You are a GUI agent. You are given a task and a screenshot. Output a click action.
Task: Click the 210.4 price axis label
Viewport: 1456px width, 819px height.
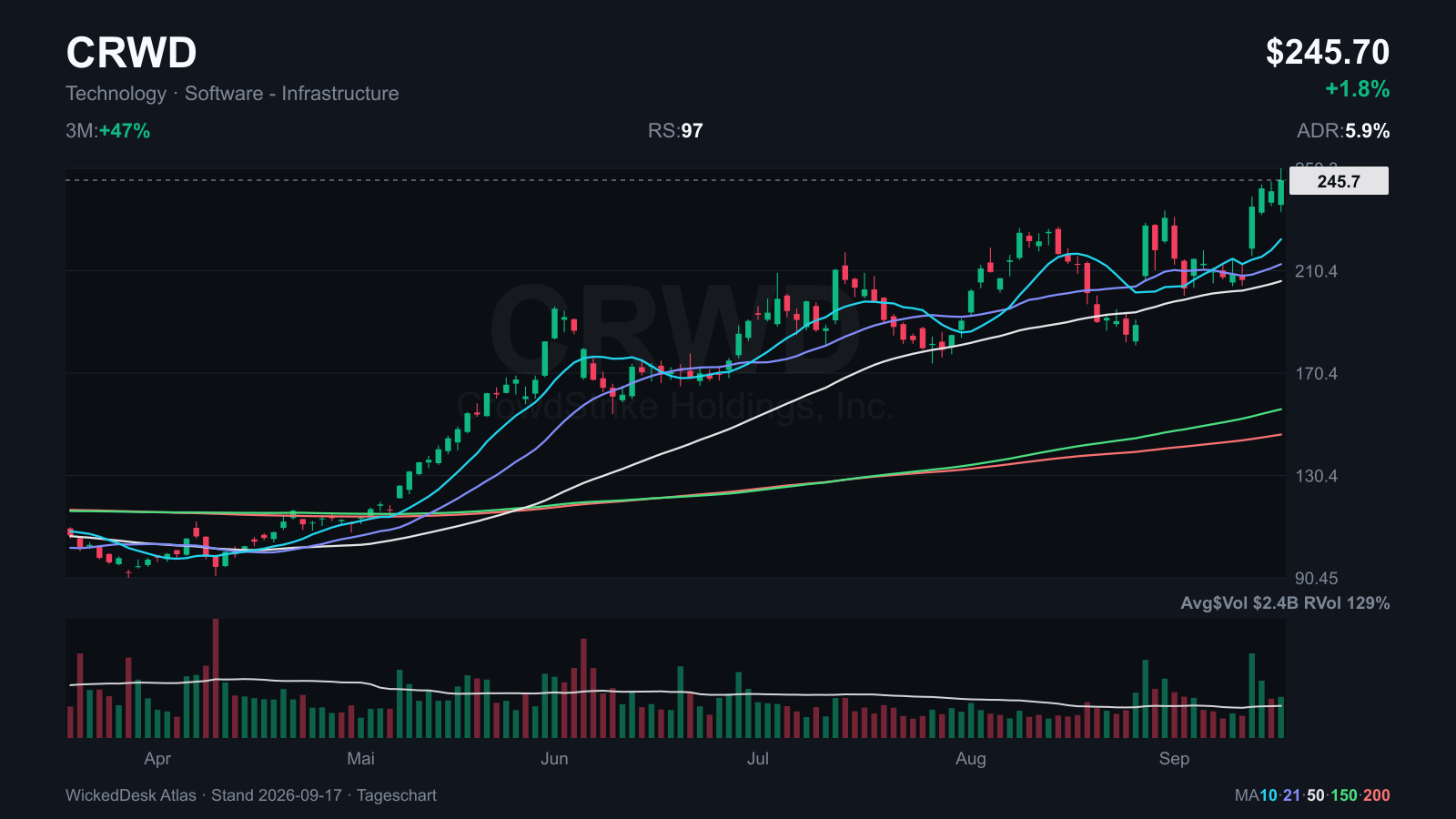coord(1316,271)
